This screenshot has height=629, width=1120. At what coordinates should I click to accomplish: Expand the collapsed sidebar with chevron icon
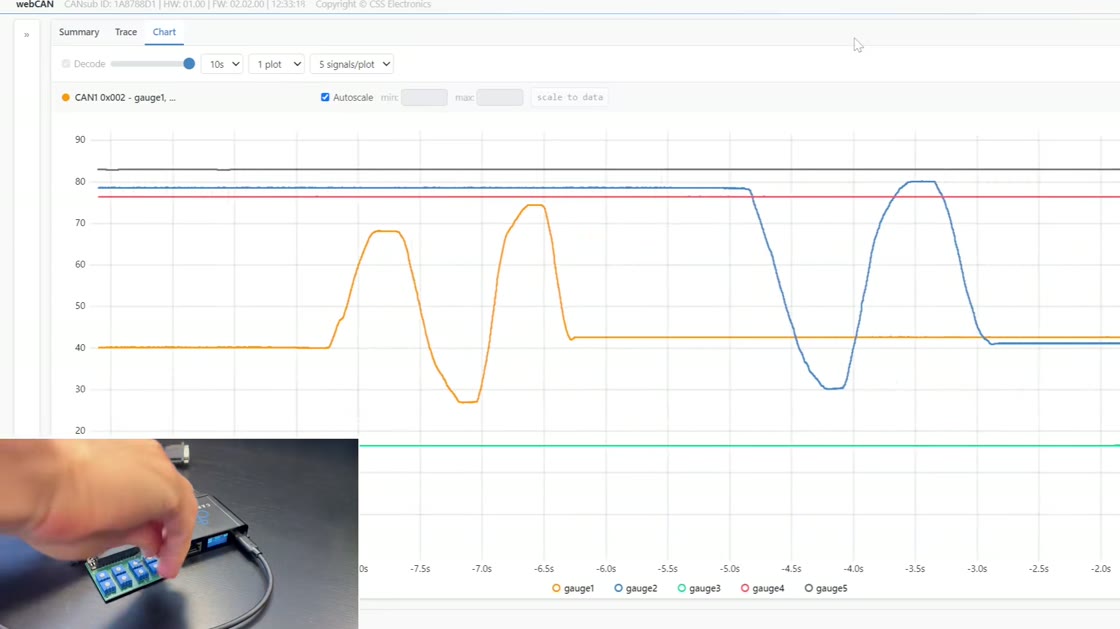pos(26,35)
